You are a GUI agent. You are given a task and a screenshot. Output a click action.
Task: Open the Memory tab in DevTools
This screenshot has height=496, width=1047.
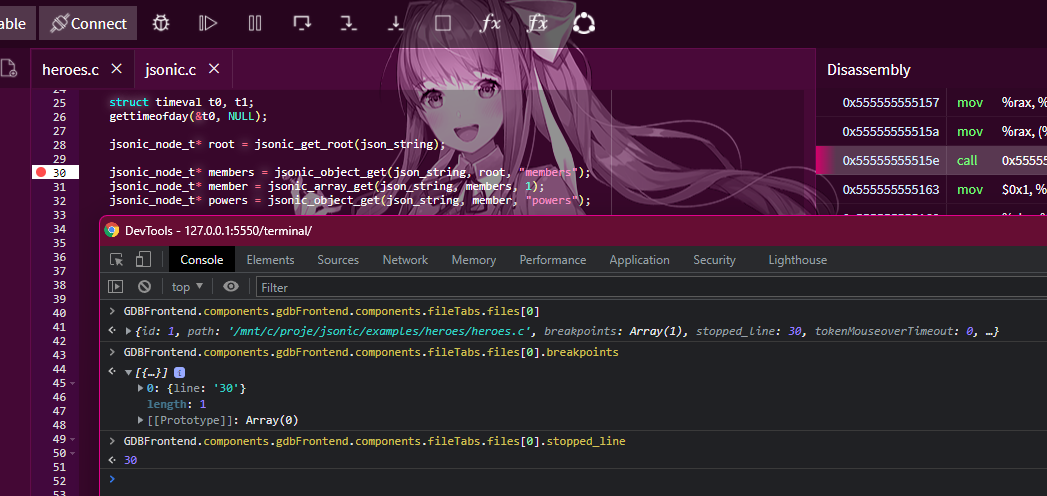[473, 260]
